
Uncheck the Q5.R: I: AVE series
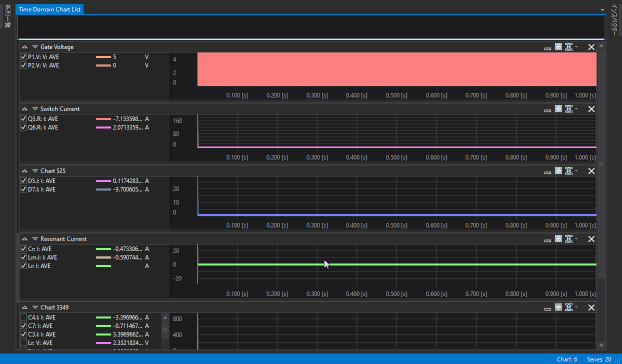click(x=23, y=119)
